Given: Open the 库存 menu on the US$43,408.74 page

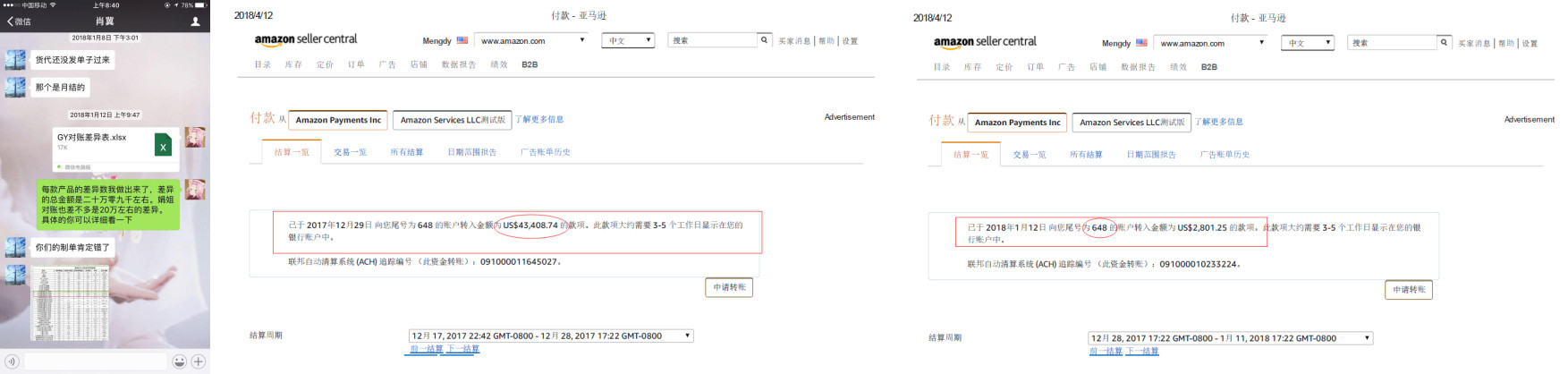Looking at the screenshot, I should click(x=293, y=64).
